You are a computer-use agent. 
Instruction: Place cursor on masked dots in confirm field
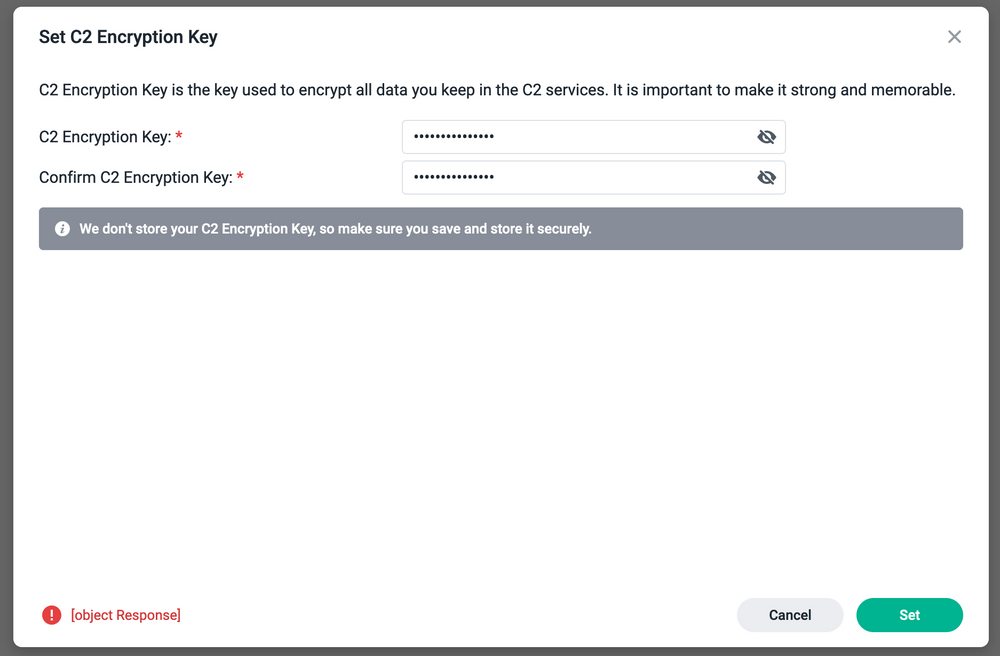(x=453, y=177)
